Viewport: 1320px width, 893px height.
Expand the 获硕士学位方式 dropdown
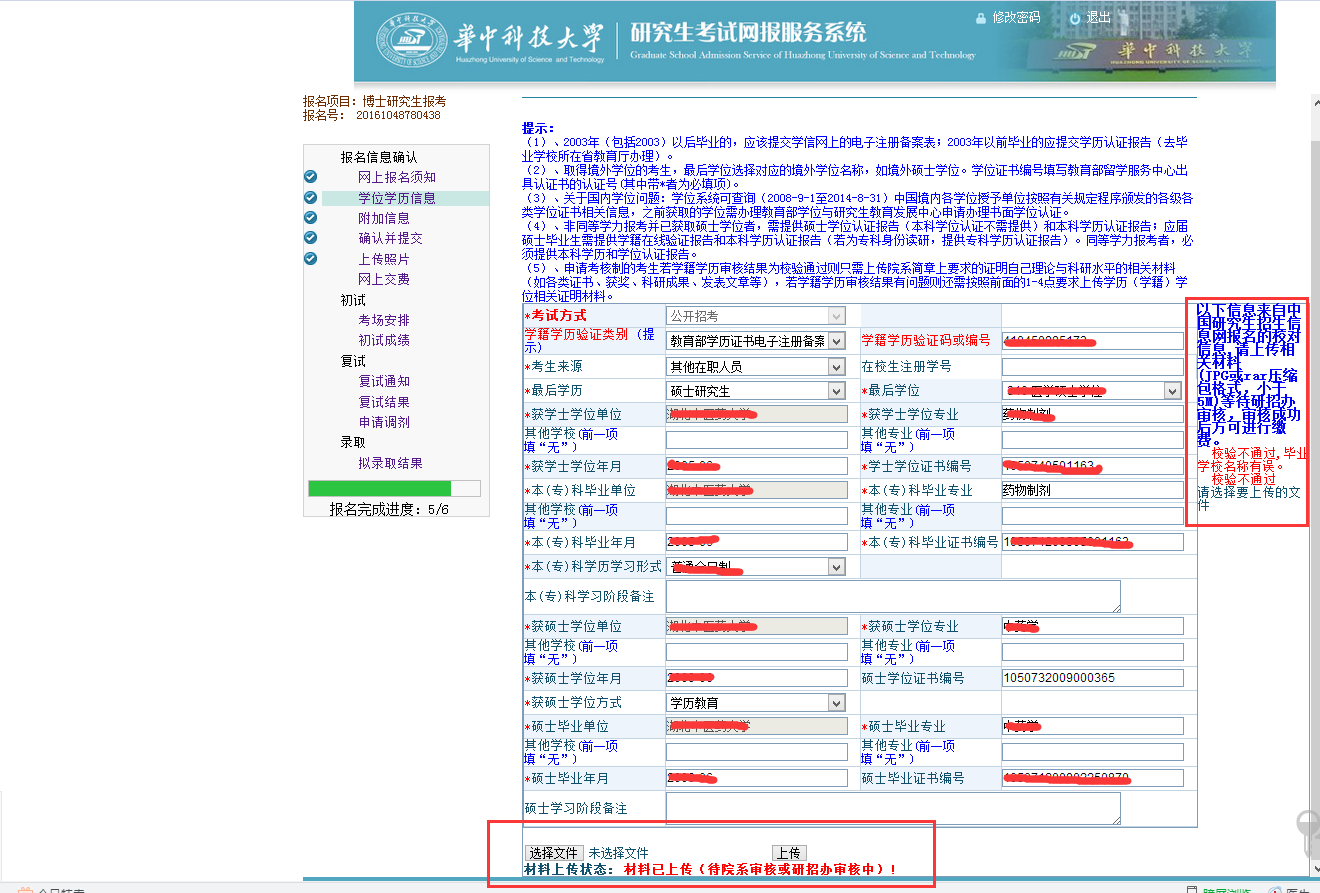tap(756, 703)
